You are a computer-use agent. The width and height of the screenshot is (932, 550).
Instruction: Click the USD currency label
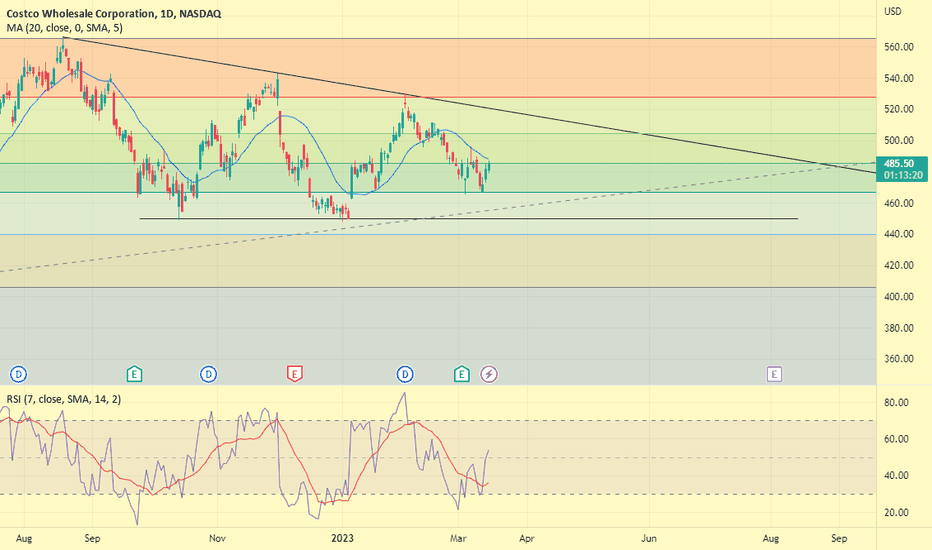[x=892, y=11]
